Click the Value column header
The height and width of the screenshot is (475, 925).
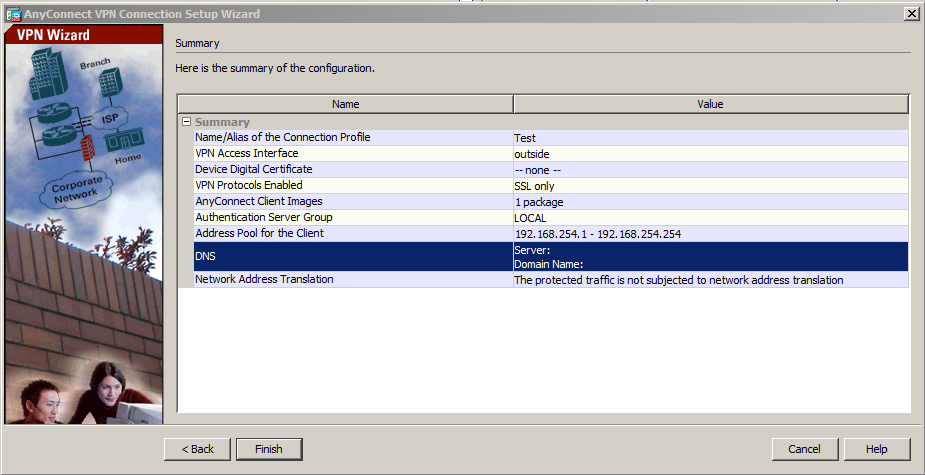click(x=710, y=104)
